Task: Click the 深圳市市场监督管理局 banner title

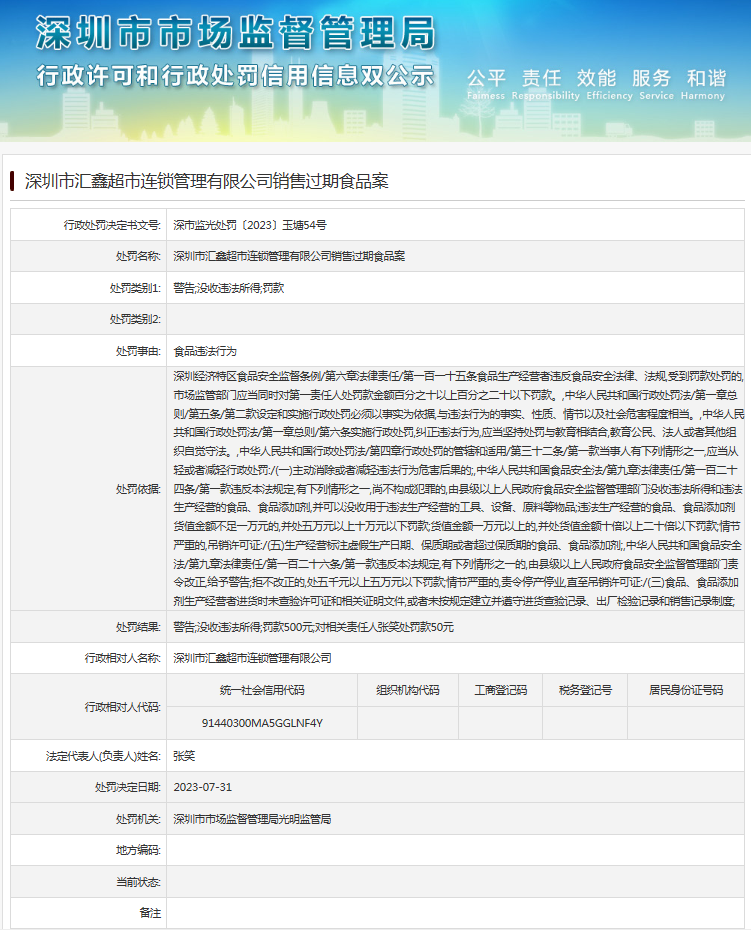Action: (x=236, y=33)
